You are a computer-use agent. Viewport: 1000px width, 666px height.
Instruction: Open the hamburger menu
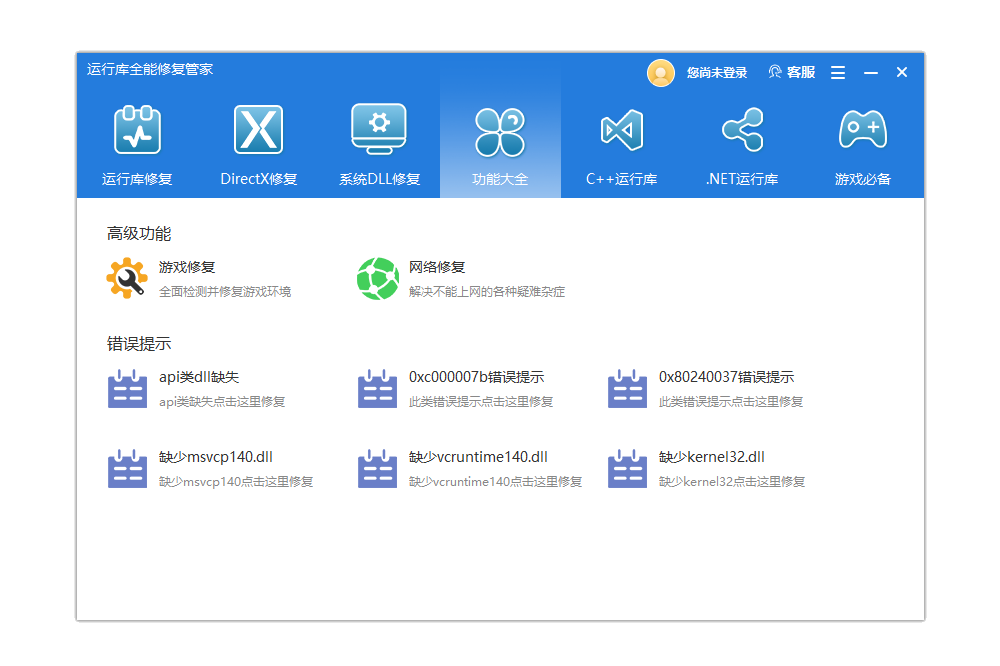click(x=838, y=72)
